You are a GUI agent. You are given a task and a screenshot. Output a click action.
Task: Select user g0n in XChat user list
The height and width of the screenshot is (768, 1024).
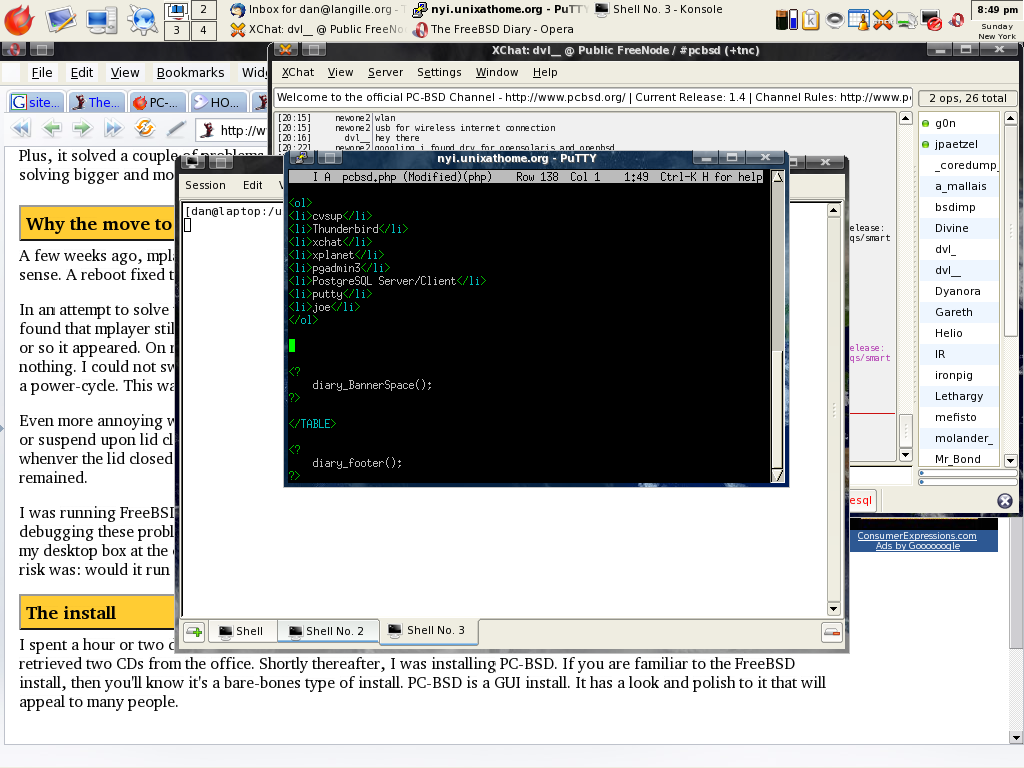[959, 123]
